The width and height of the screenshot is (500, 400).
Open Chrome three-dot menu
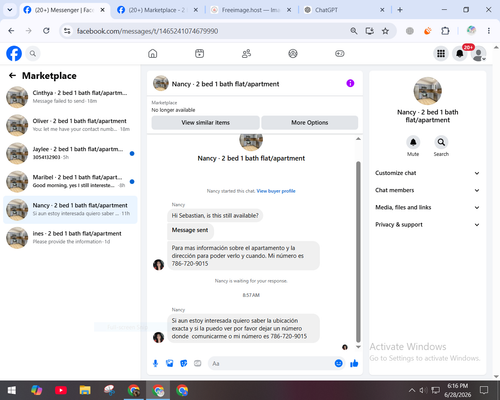coord(489,31)
